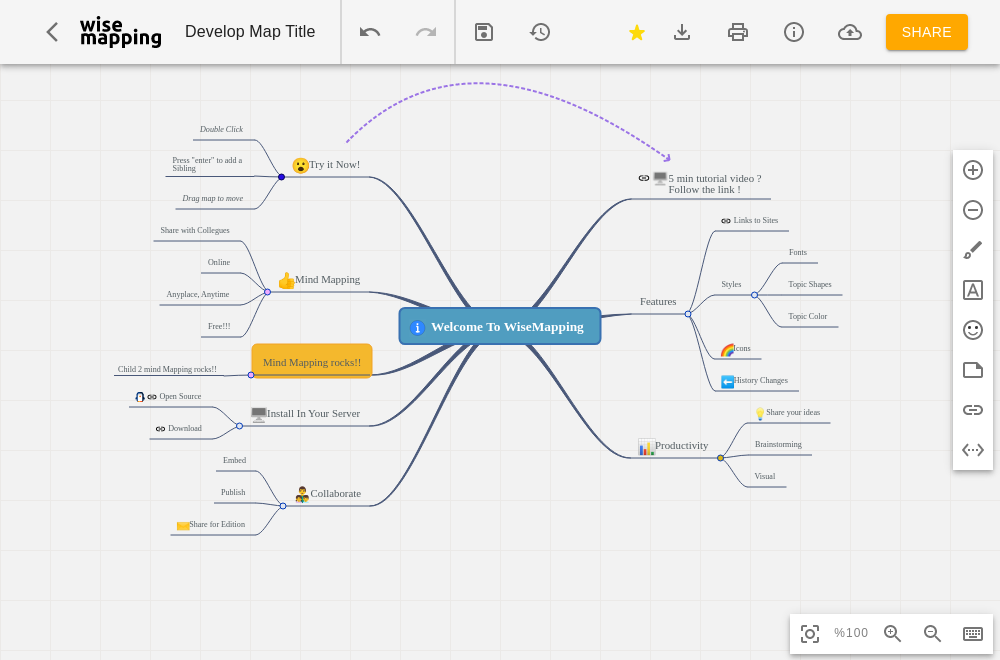The image size is (1000, 660).
Task: Click the %100 zoom level indicator
Action: pos(851,633)
